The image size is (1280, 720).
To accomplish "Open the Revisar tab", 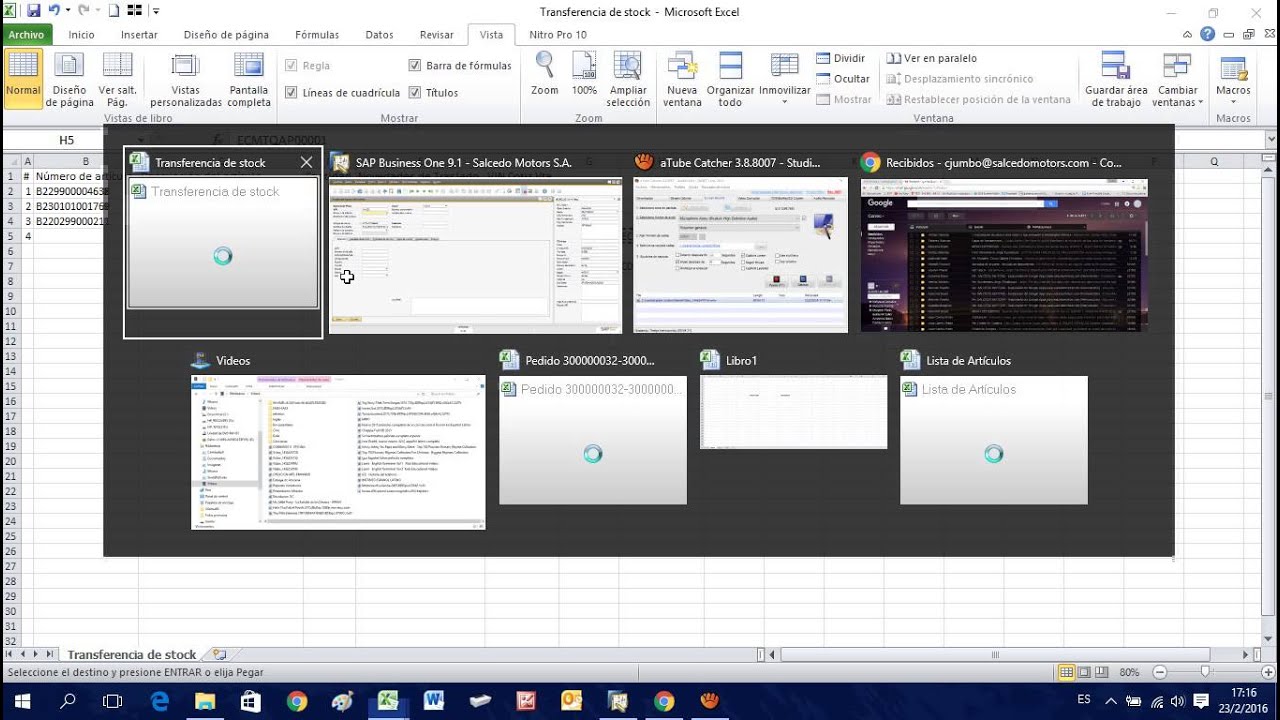I will point(437,34).
